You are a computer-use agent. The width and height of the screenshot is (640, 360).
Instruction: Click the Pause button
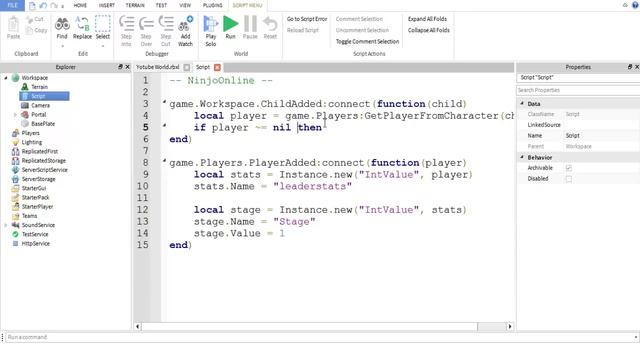(x=250, y=28)
